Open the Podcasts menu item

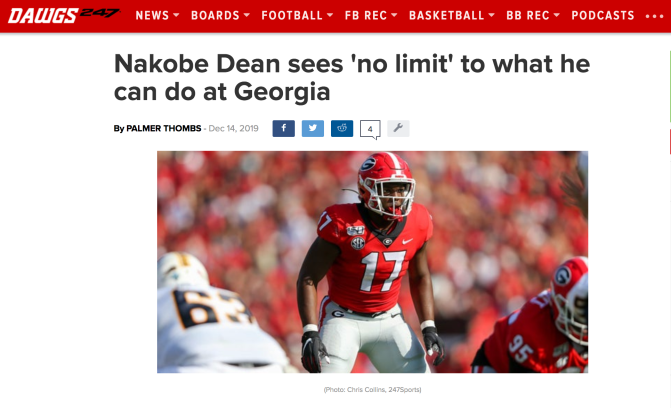click(x=603, y=15)
